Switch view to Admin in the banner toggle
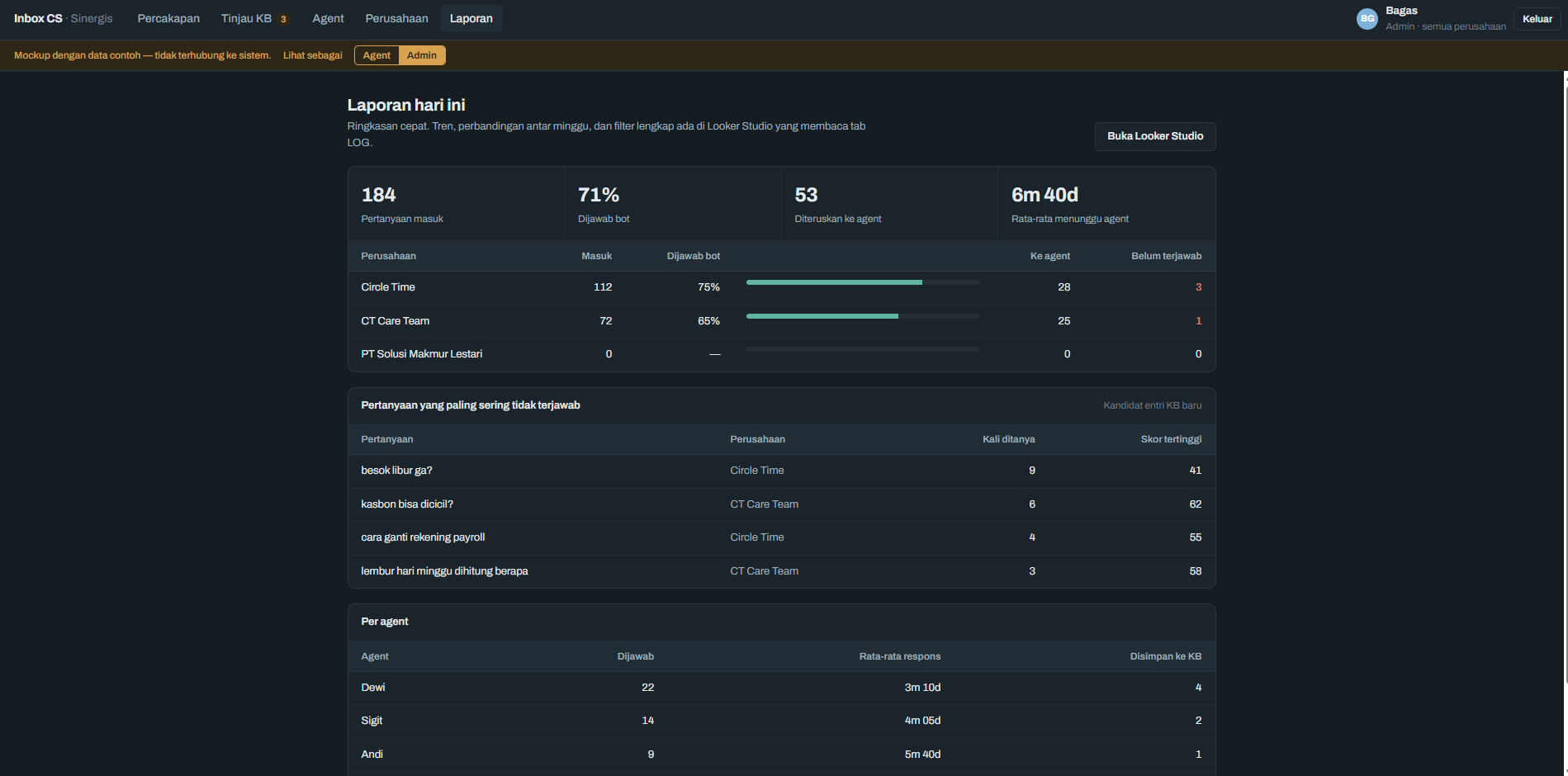Screen dimensions: 1568x776 [422, 55]
